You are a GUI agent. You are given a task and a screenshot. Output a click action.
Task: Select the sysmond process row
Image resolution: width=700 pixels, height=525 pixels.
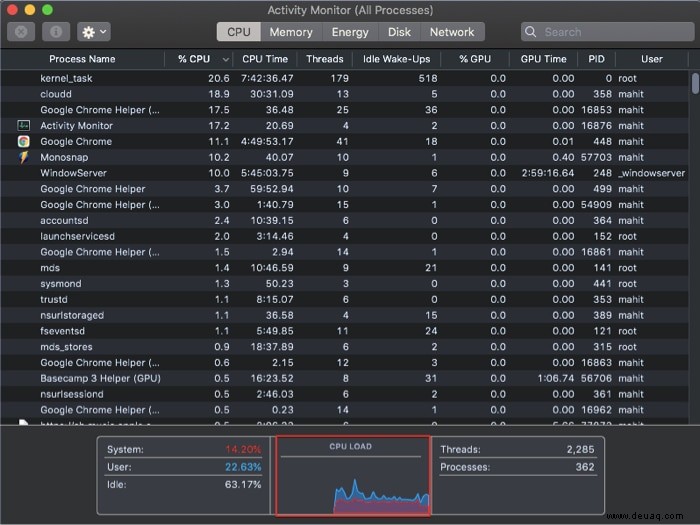pos(344,283)
